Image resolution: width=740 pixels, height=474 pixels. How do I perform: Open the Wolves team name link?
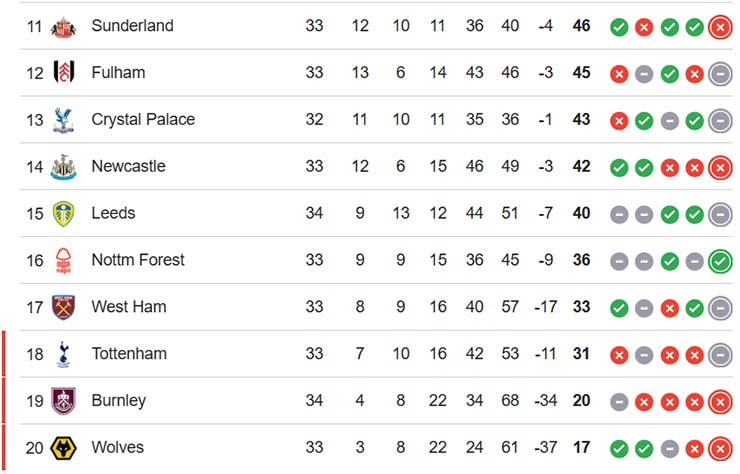point(117,448)
